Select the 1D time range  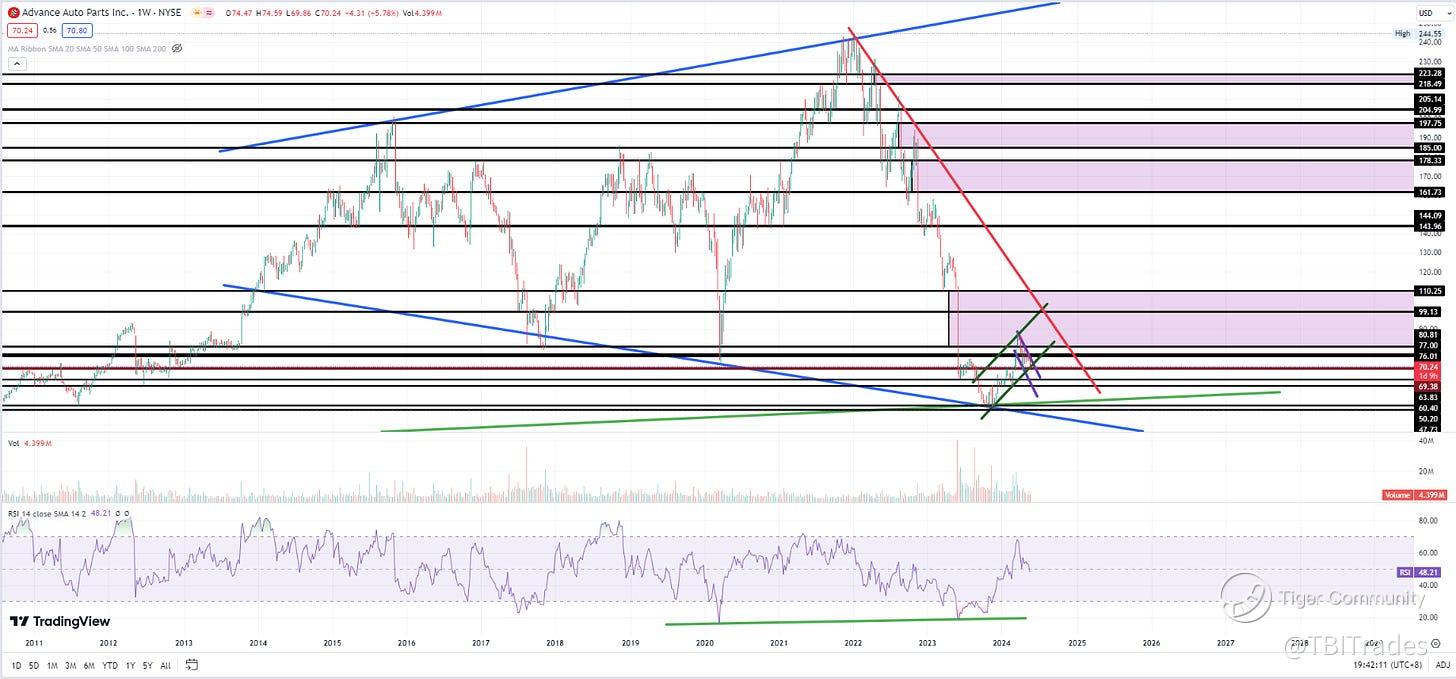(17, 665)
